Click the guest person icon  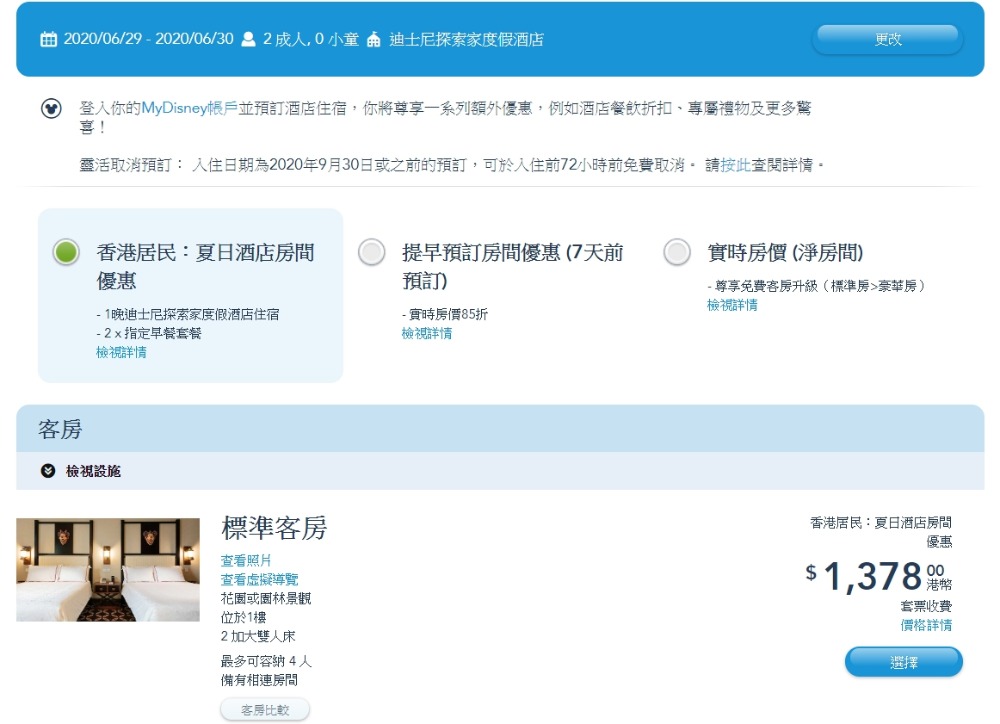tap(248, 40)
